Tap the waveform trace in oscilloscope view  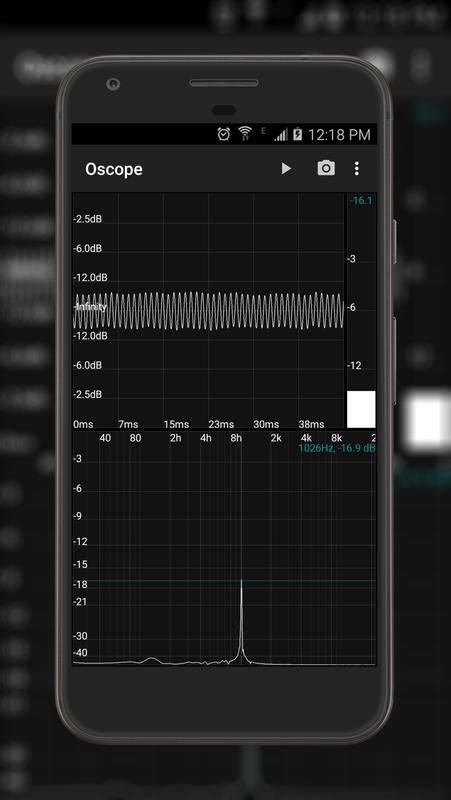[x=208, y=311]
